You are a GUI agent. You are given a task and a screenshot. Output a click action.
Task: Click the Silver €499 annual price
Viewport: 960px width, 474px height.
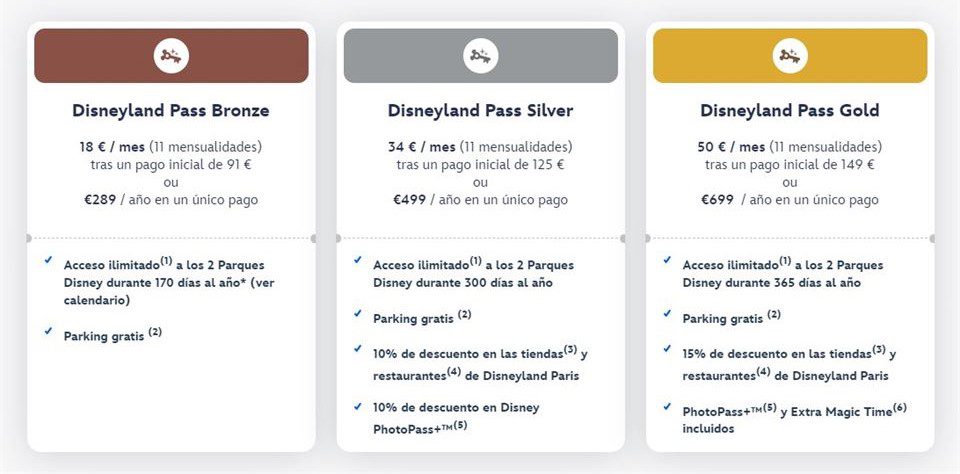pyautogui.click(x=413, y=199)
